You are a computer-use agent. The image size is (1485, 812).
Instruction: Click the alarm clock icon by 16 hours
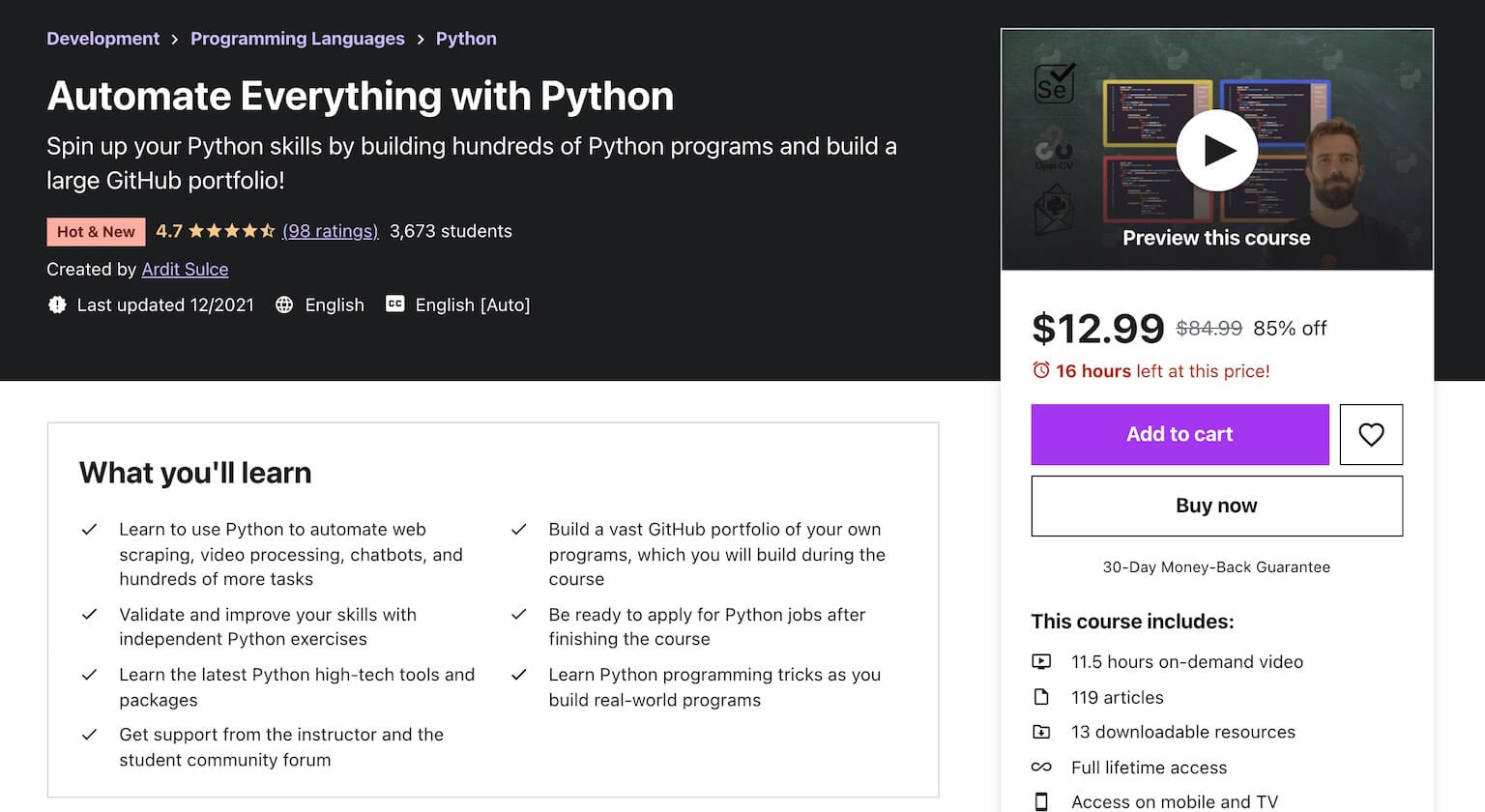click(1041, 370)
